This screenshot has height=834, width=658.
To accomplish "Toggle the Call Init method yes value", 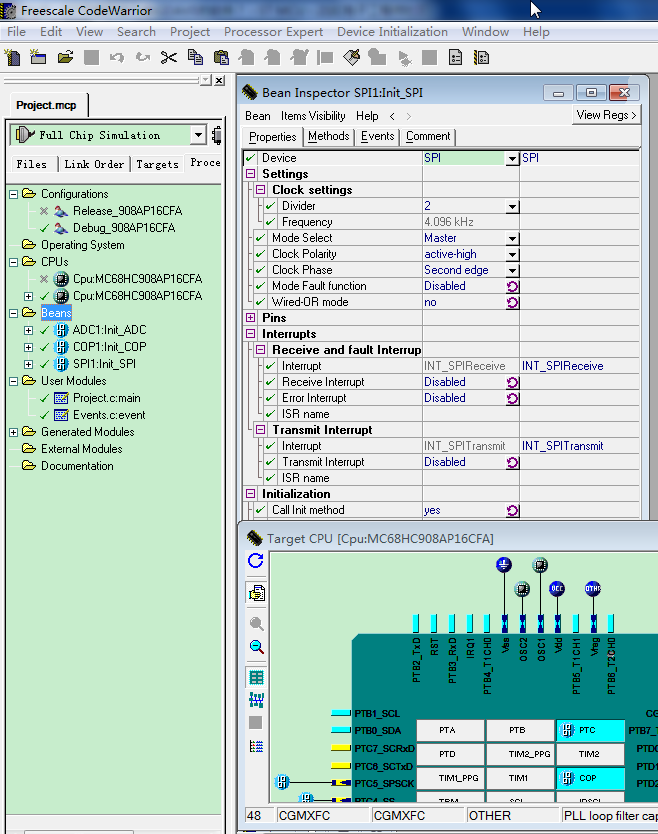I will [512, 511].
